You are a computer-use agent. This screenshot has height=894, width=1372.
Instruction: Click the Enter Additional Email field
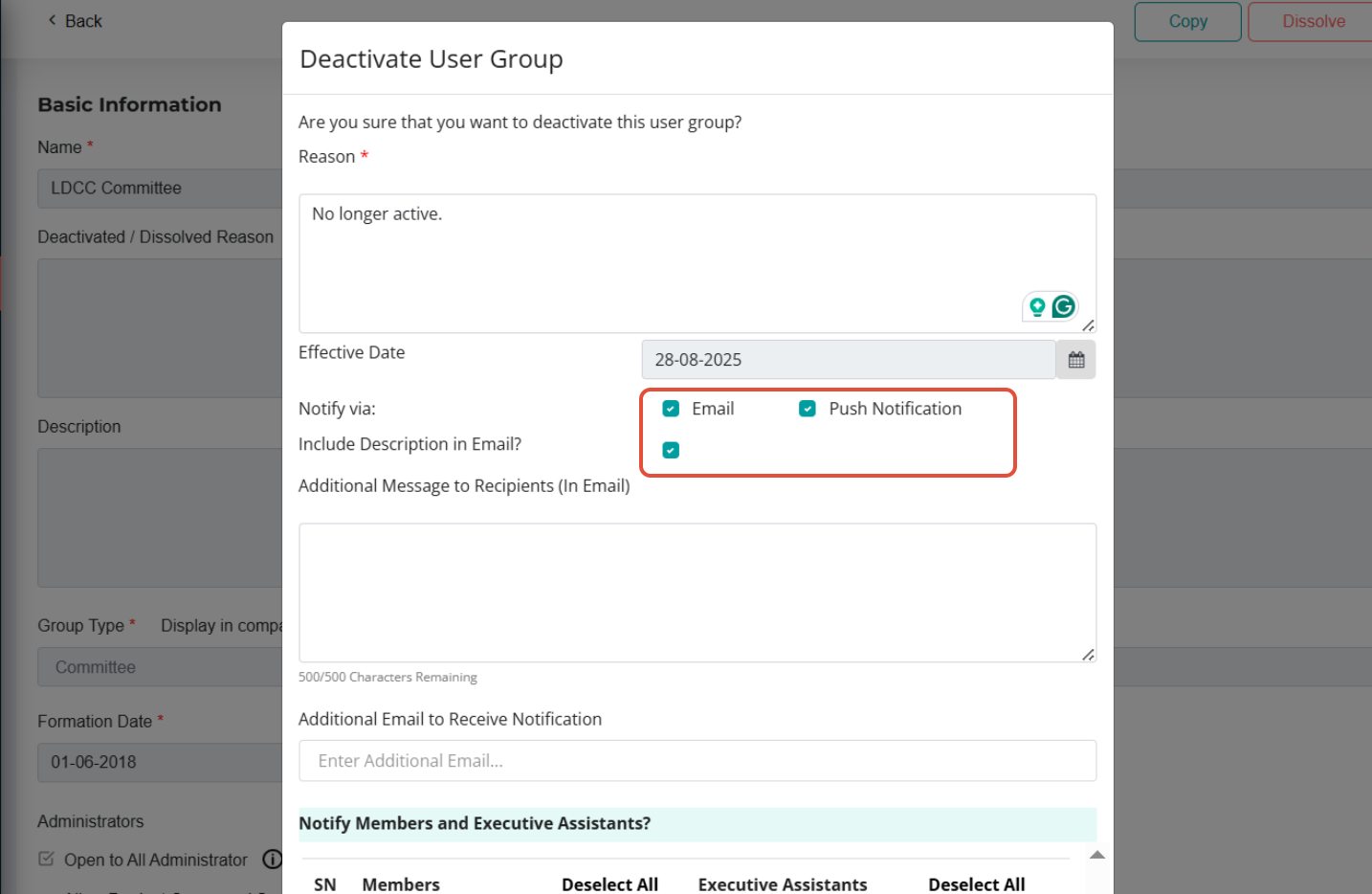click(x=697, y=761)
